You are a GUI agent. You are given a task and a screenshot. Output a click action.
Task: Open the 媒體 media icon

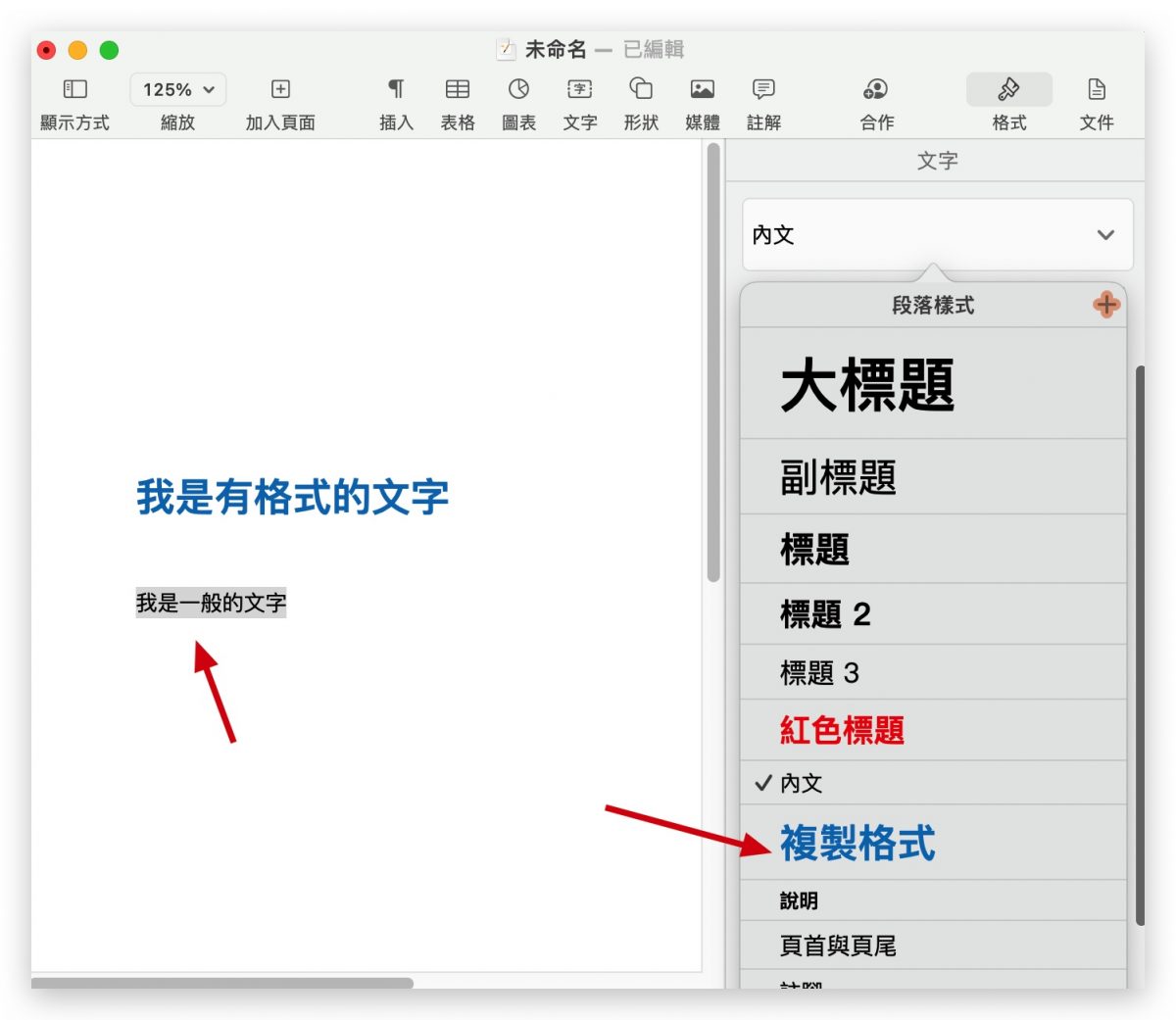(703, 89)
